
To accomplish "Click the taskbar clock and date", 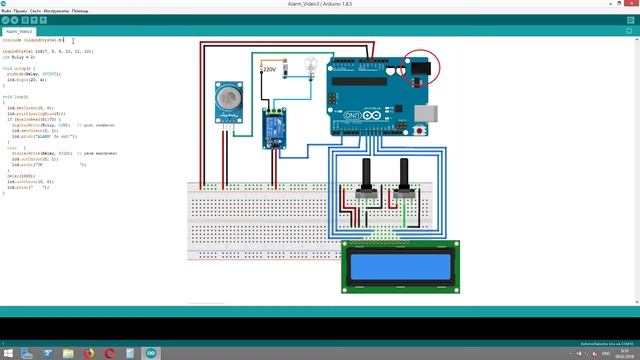I will (624, 354).
